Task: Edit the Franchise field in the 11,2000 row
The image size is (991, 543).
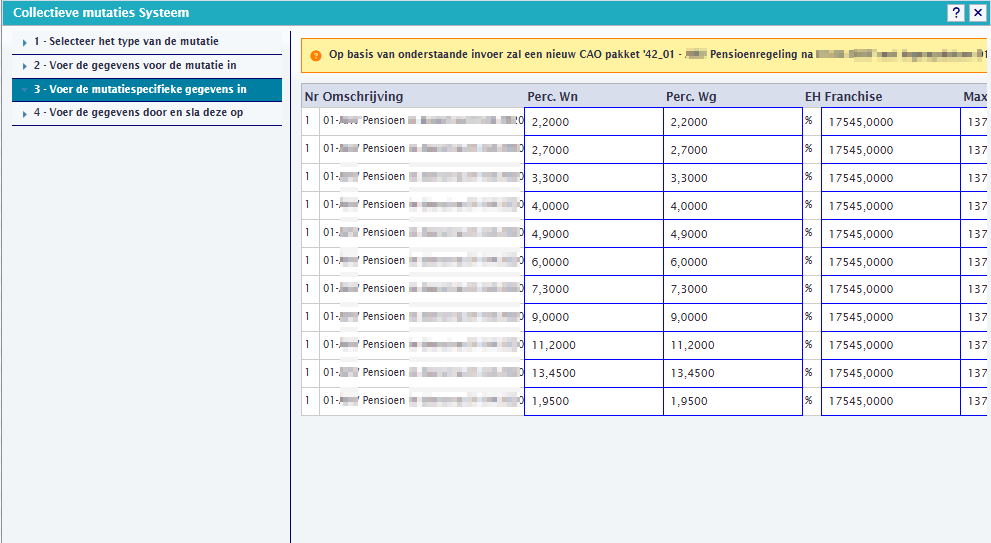Action: coord(891,345)
